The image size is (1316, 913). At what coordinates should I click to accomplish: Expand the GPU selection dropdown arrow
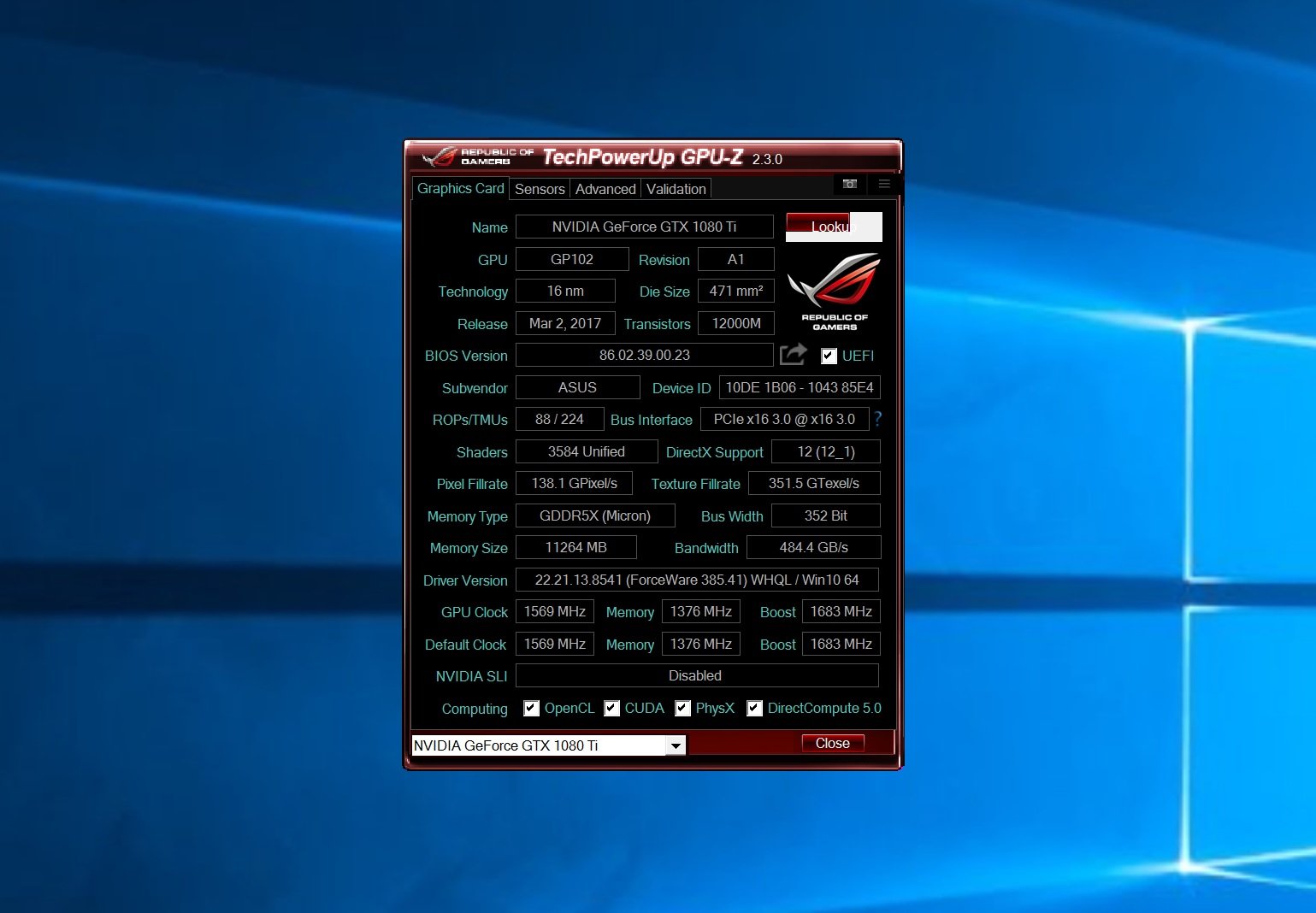[676, 745]
